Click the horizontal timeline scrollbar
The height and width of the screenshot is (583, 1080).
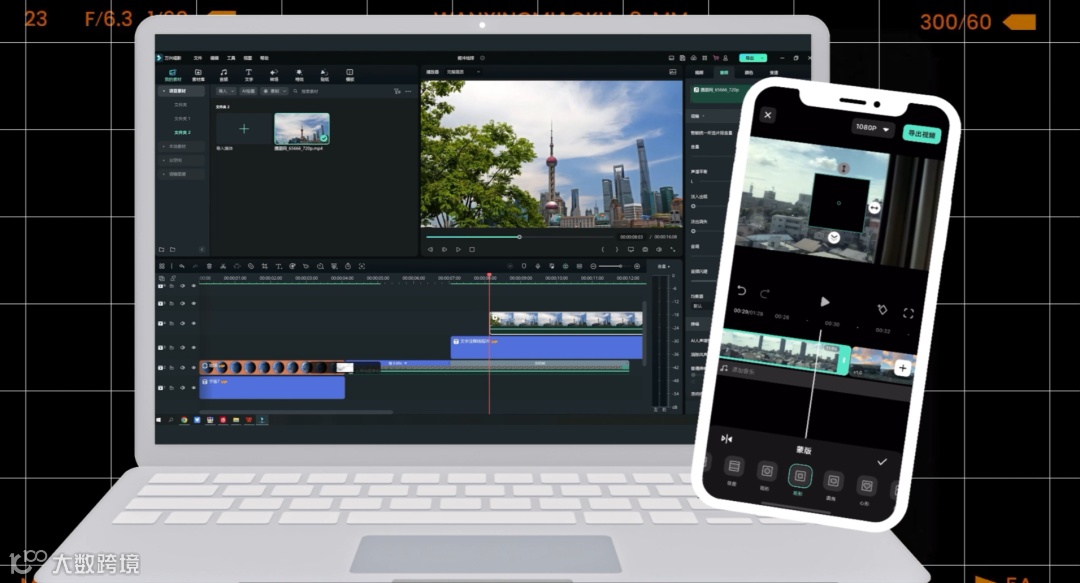296,412
